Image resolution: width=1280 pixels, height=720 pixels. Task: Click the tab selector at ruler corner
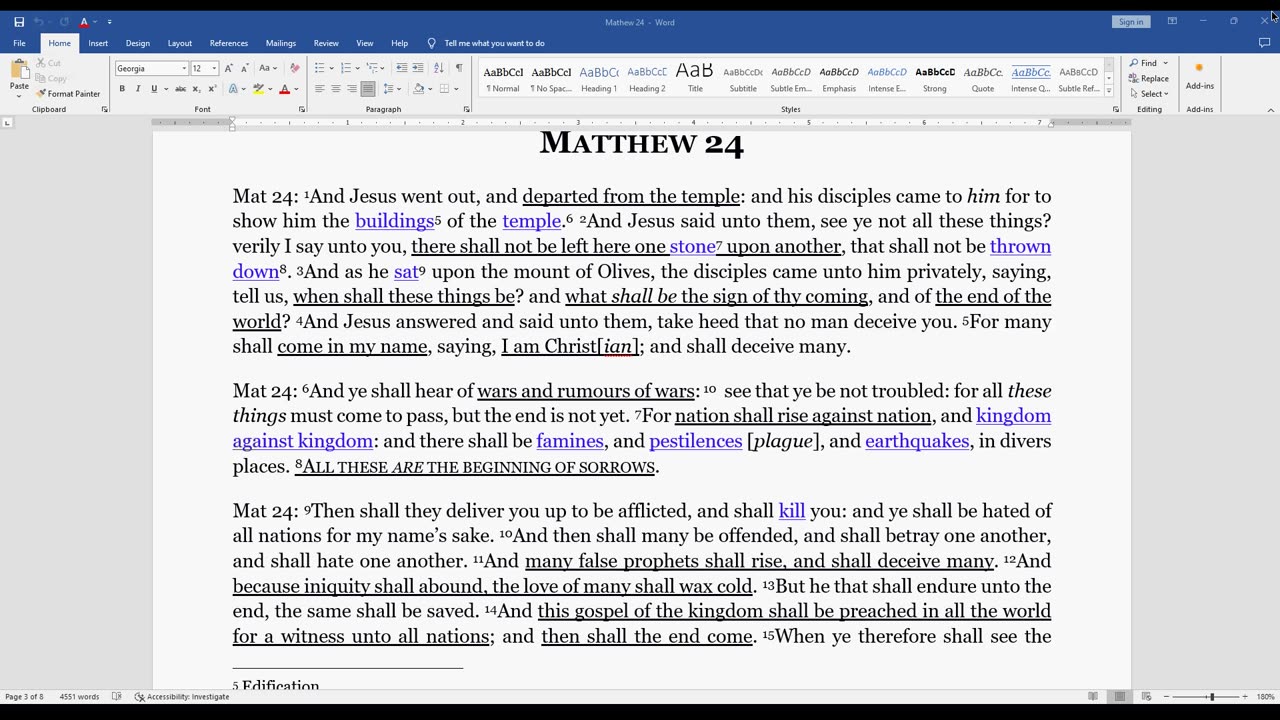click(7, 123)
